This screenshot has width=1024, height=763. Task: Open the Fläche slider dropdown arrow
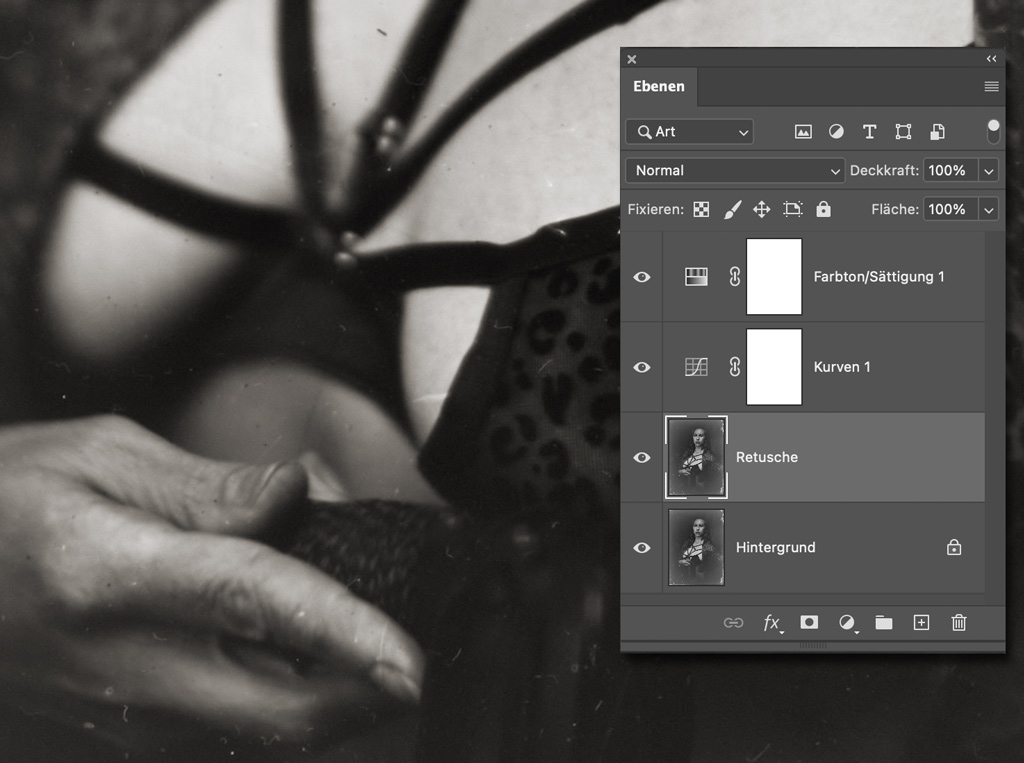tap(989, 210)
